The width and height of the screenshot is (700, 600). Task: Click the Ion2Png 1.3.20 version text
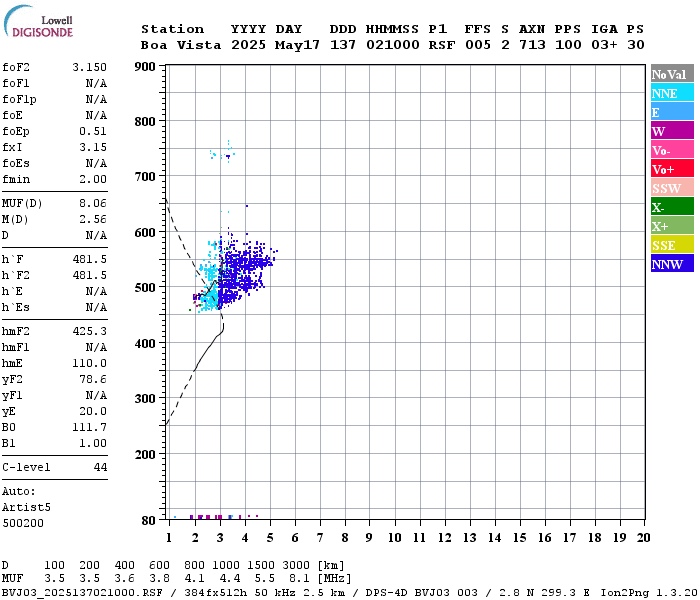click(649, 593)
